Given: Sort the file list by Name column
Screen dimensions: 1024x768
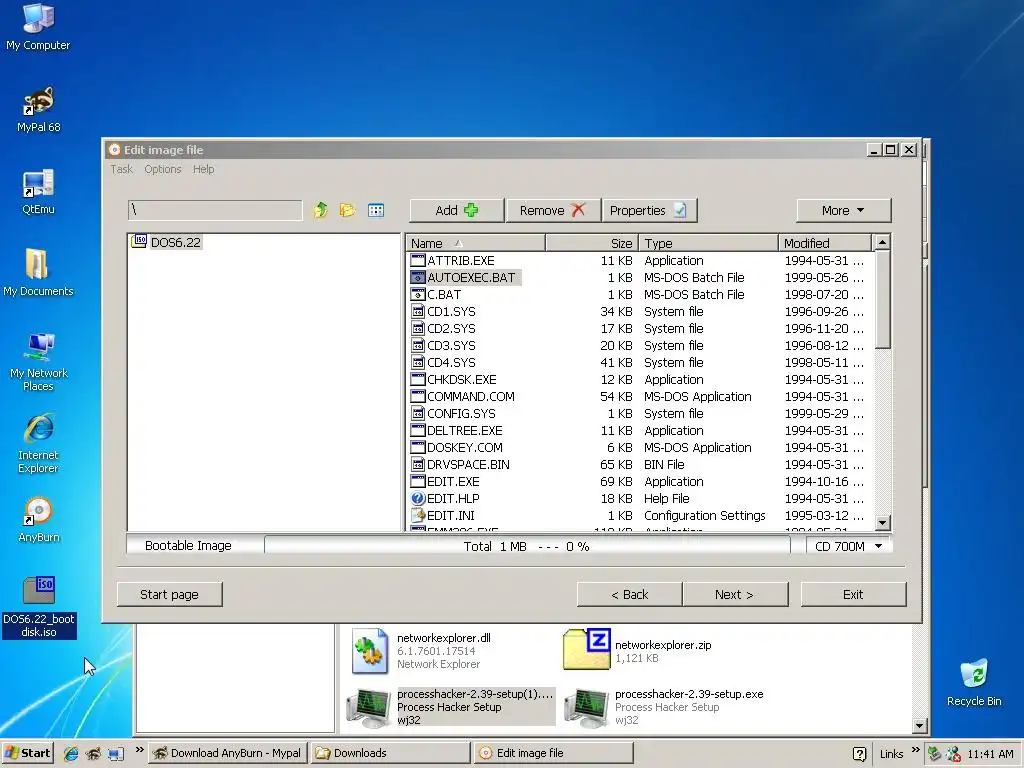Looking at the screenshot, I should click(475, 243).
